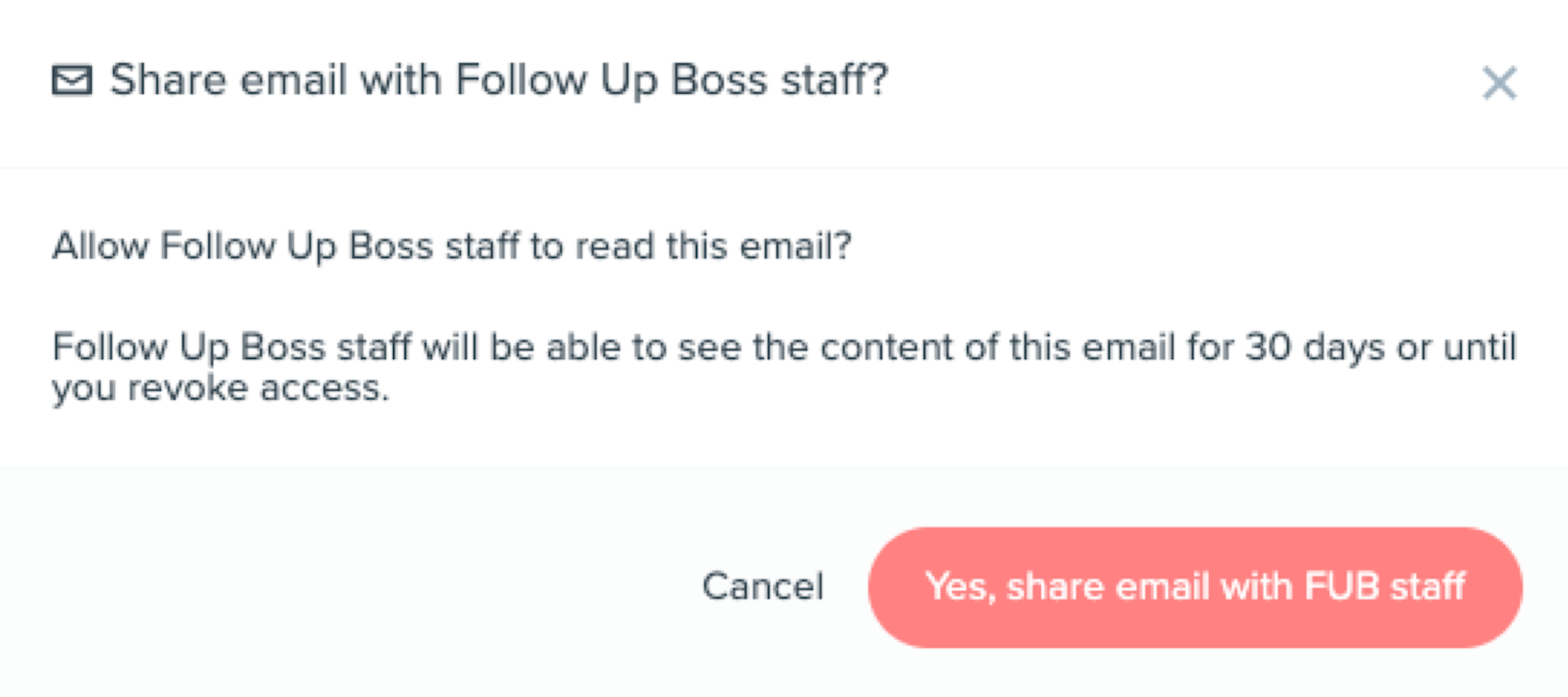Hit the red share email confirmation button
The height and width of the screenshot is (697, 1568).
pos(1195,588)
